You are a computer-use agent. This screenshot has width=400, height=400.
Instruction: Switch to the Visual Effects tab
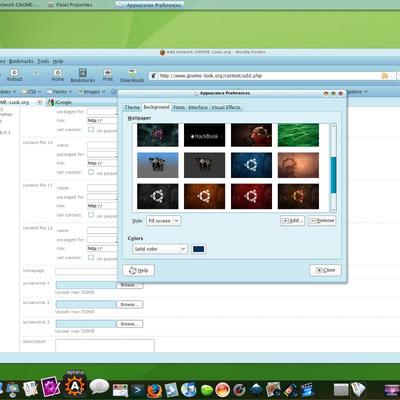[x=226, y=107]
